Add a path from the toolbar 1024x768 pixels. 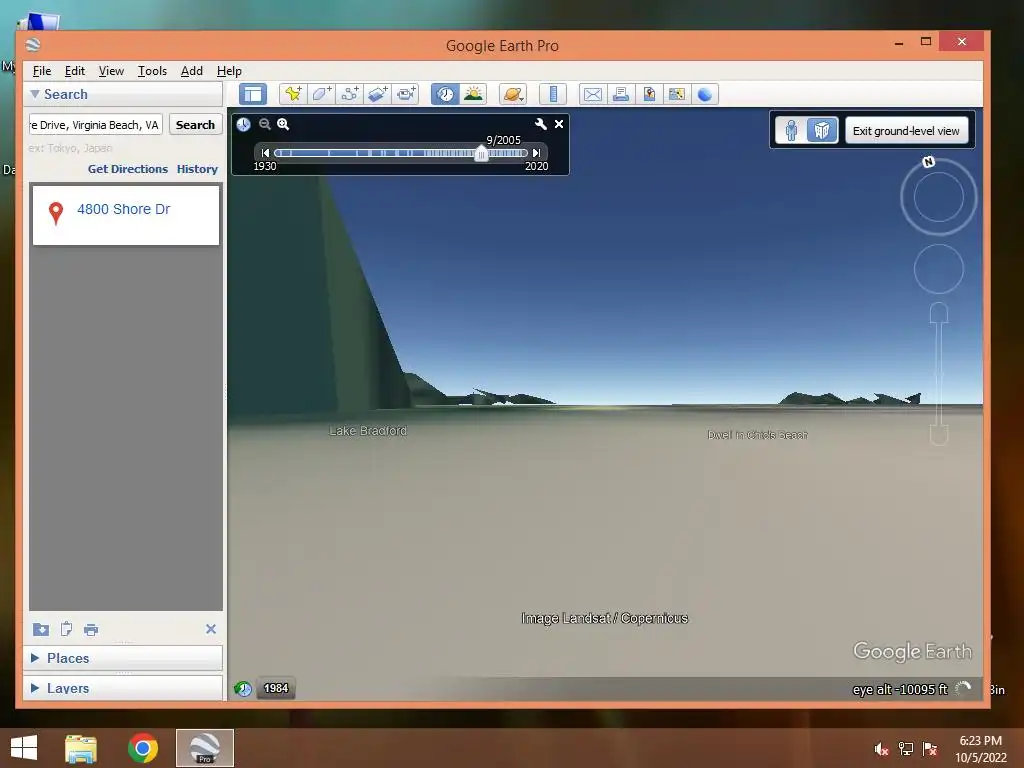click(349, 94)
